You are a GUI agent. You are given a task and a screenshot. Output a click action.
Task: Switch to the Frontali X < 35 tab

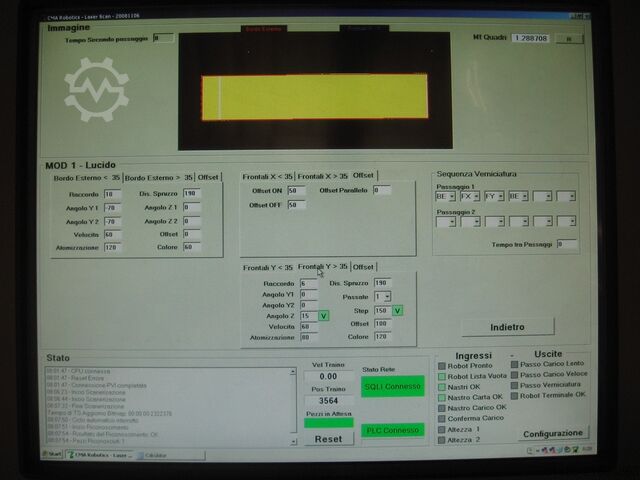[x=268, y=176]
